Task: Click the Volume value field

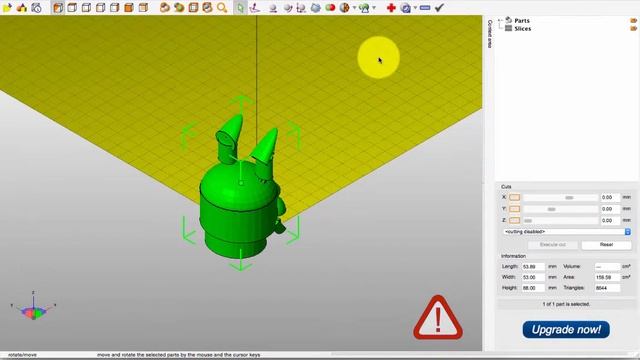Action: 607,267
